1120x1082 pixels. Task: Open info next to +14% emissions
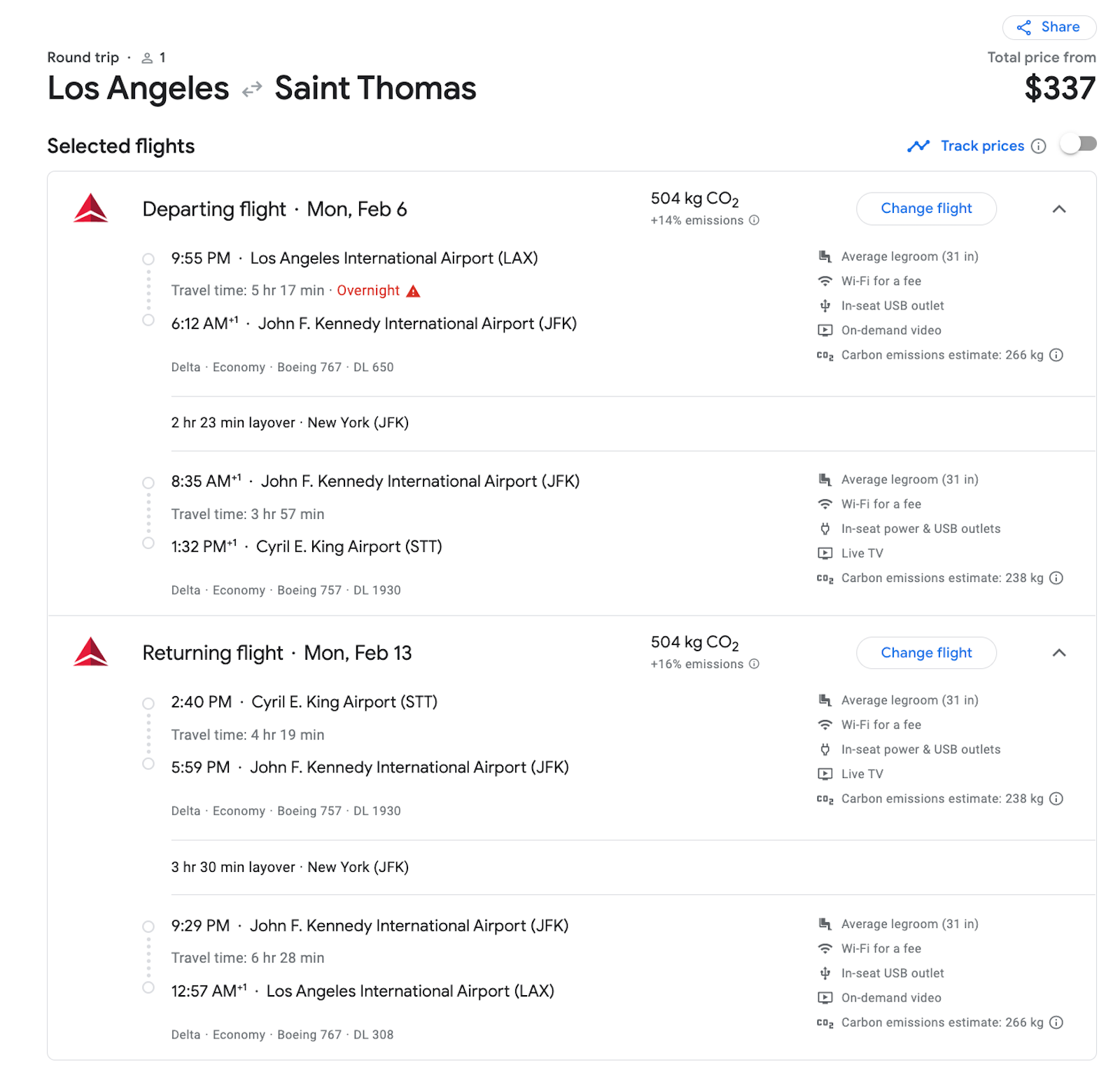coord(753,220)
